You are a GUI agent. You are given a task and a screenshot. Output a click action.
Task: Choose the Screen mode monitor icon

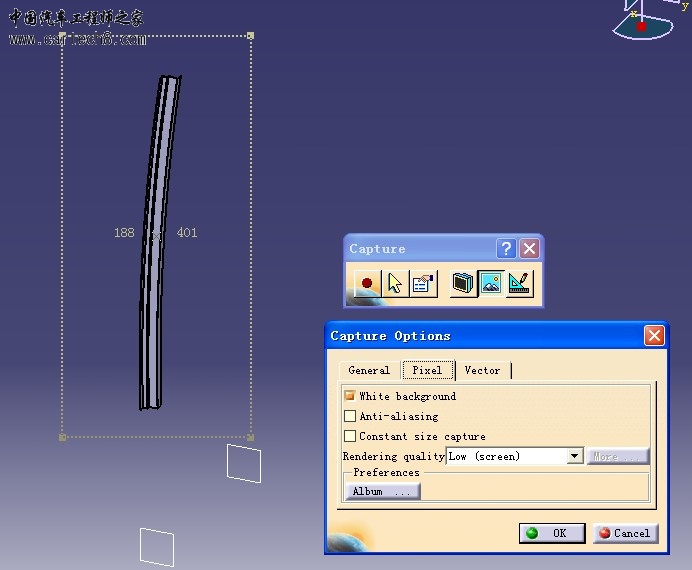pos(463,283)
